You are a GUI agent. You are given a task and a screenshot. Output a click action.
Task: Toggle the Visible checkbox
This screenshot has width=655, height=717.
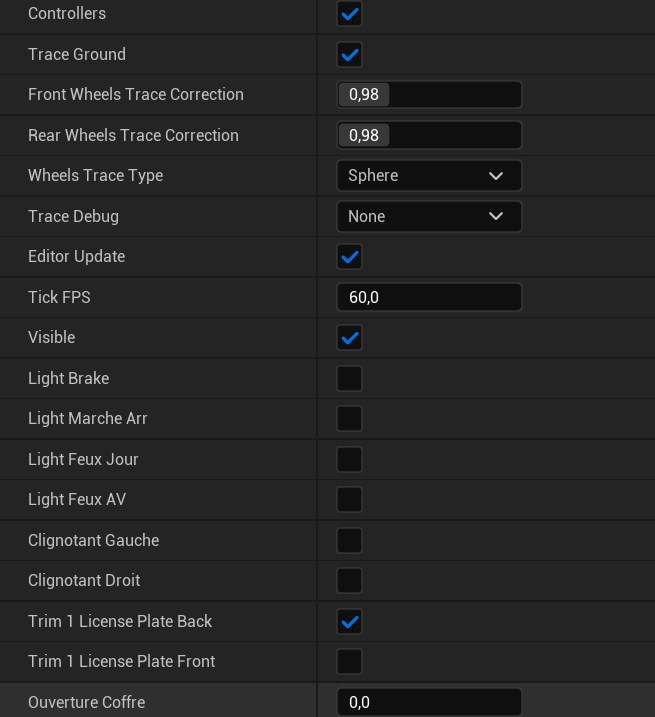(x=349, y=338)
